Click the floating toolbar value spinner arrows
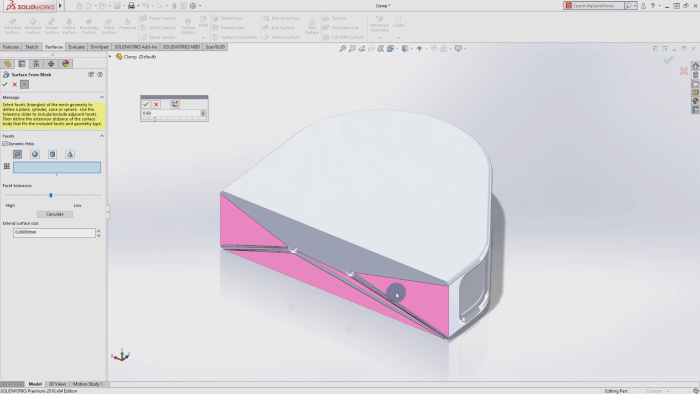The image size is (700, 394). click(203, 113)
